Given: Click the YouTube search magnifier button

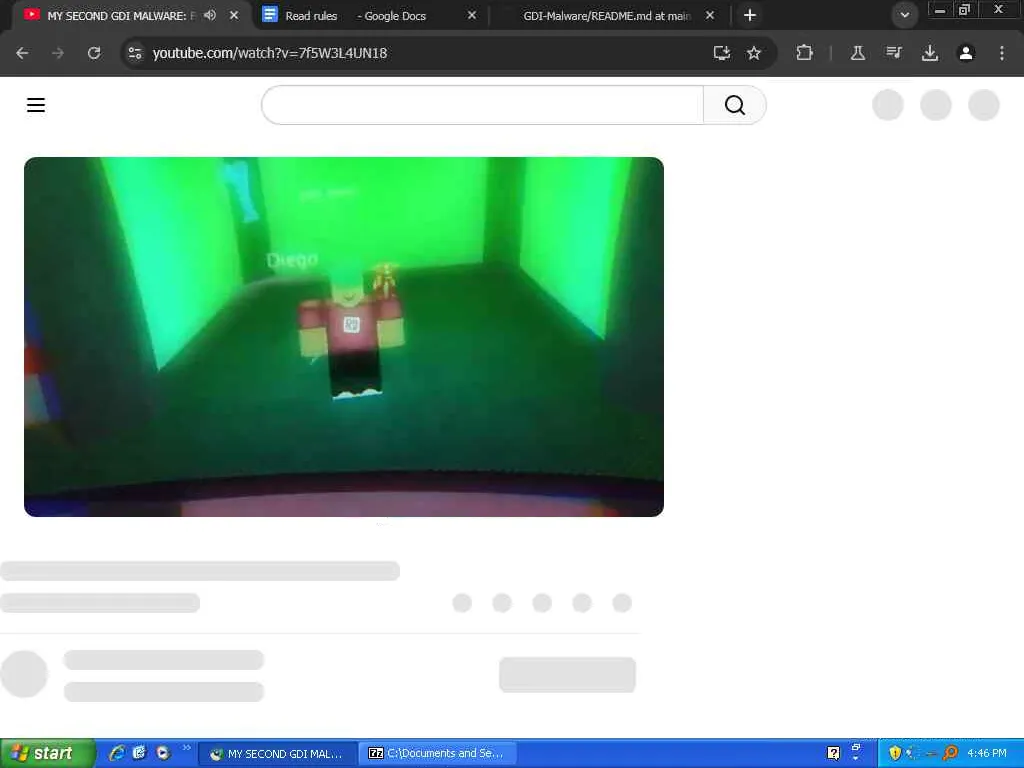Looking at the screenshot, I should pos(735,104).
